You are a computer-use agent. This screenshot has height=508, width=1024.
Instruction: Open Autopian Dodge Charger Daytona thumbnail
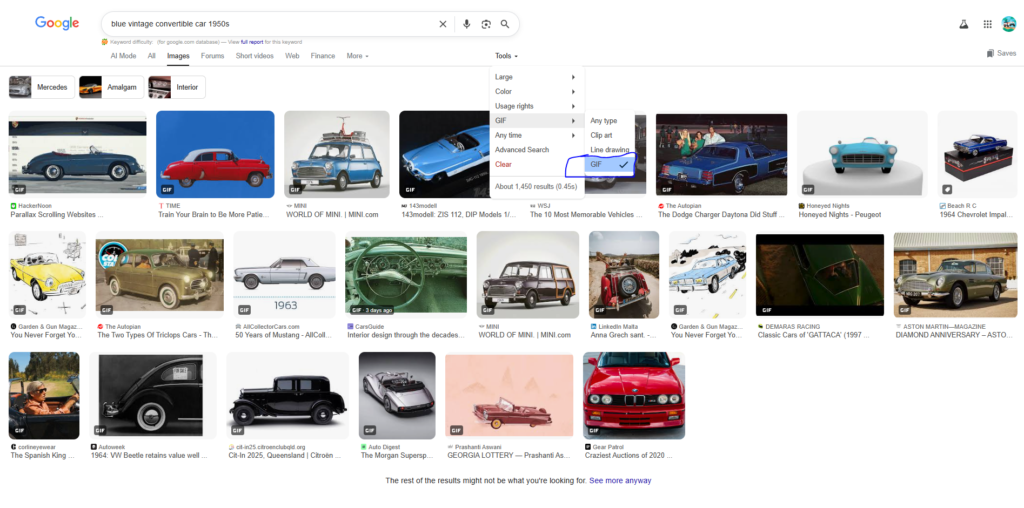tap(722, 154)
